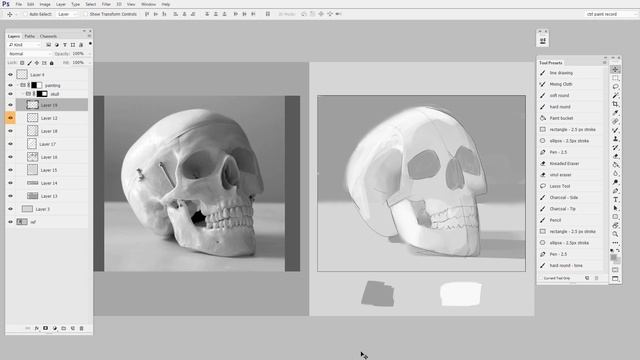Select the Eraser tool in toolbox
This screenshot has width=640, height=360.
click(615, 156)
